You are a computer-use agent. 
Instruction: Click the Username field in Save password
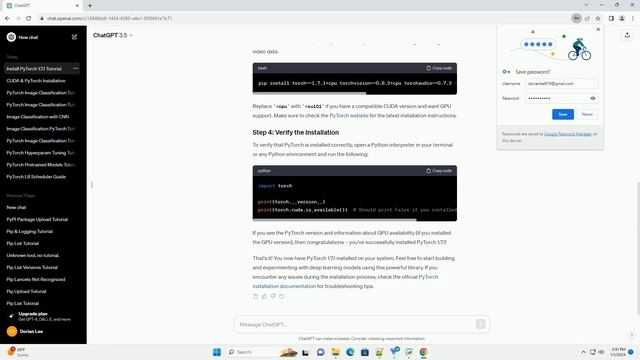click(562, 84)
